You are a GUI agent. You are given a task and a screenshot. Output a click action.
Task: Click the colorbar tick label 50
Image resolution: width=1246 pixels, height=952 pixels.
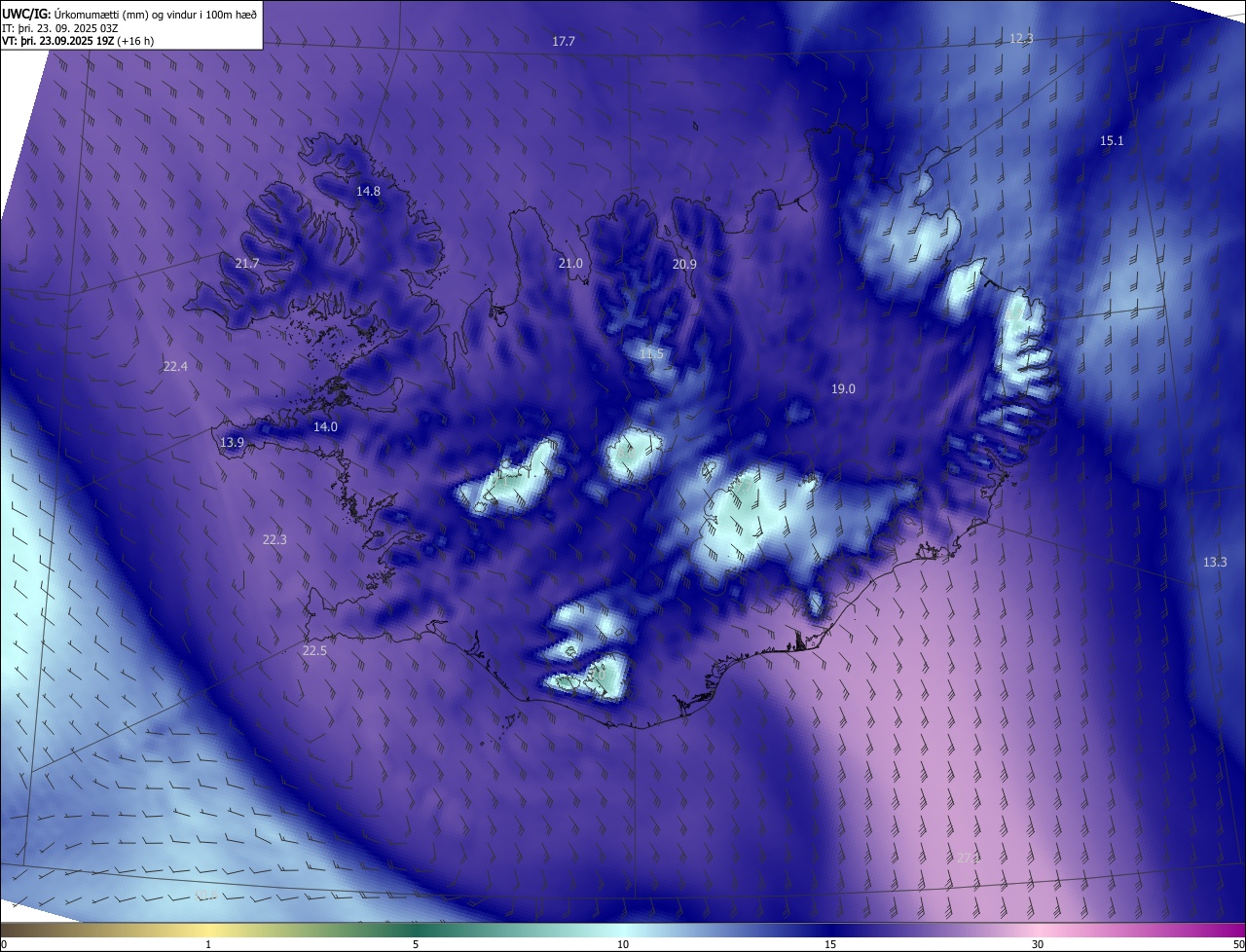click(1238, 945)
